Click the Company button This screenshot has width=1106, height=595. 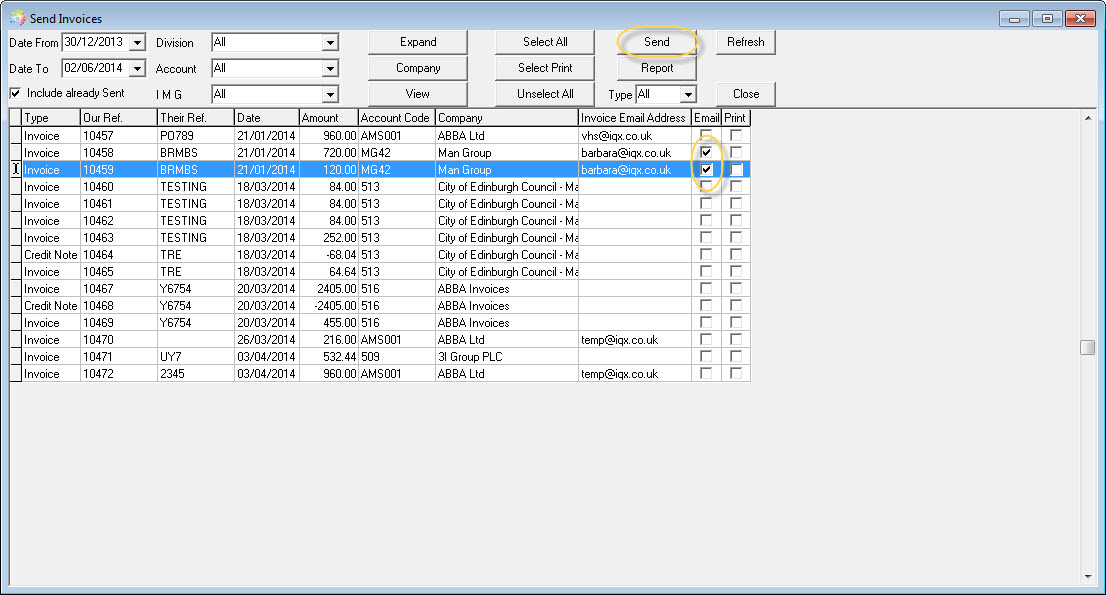tap(418, 68)
